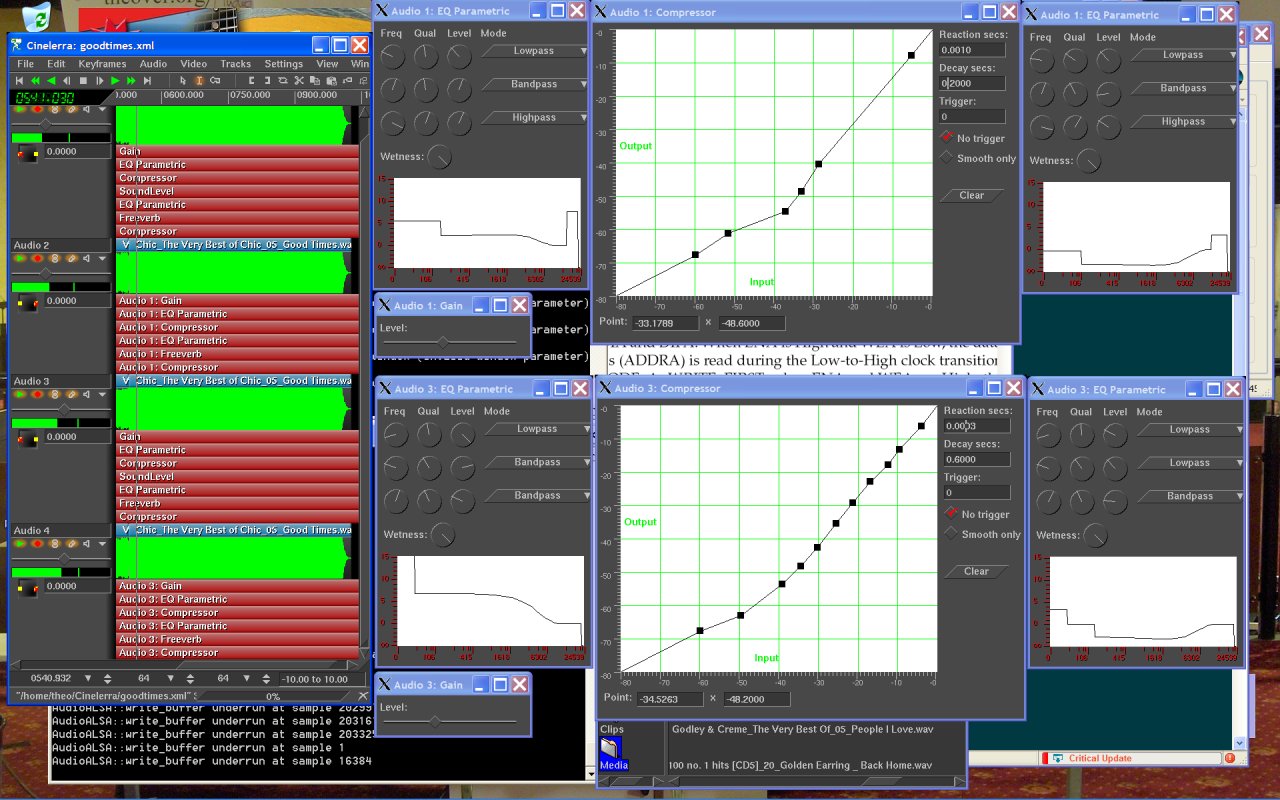Screen dimensions: 1280x800
Task: Open the Highpass mode dropdown in the Audio 1 EQ window left of the Compressor
Action: click(x=535, y=118)
